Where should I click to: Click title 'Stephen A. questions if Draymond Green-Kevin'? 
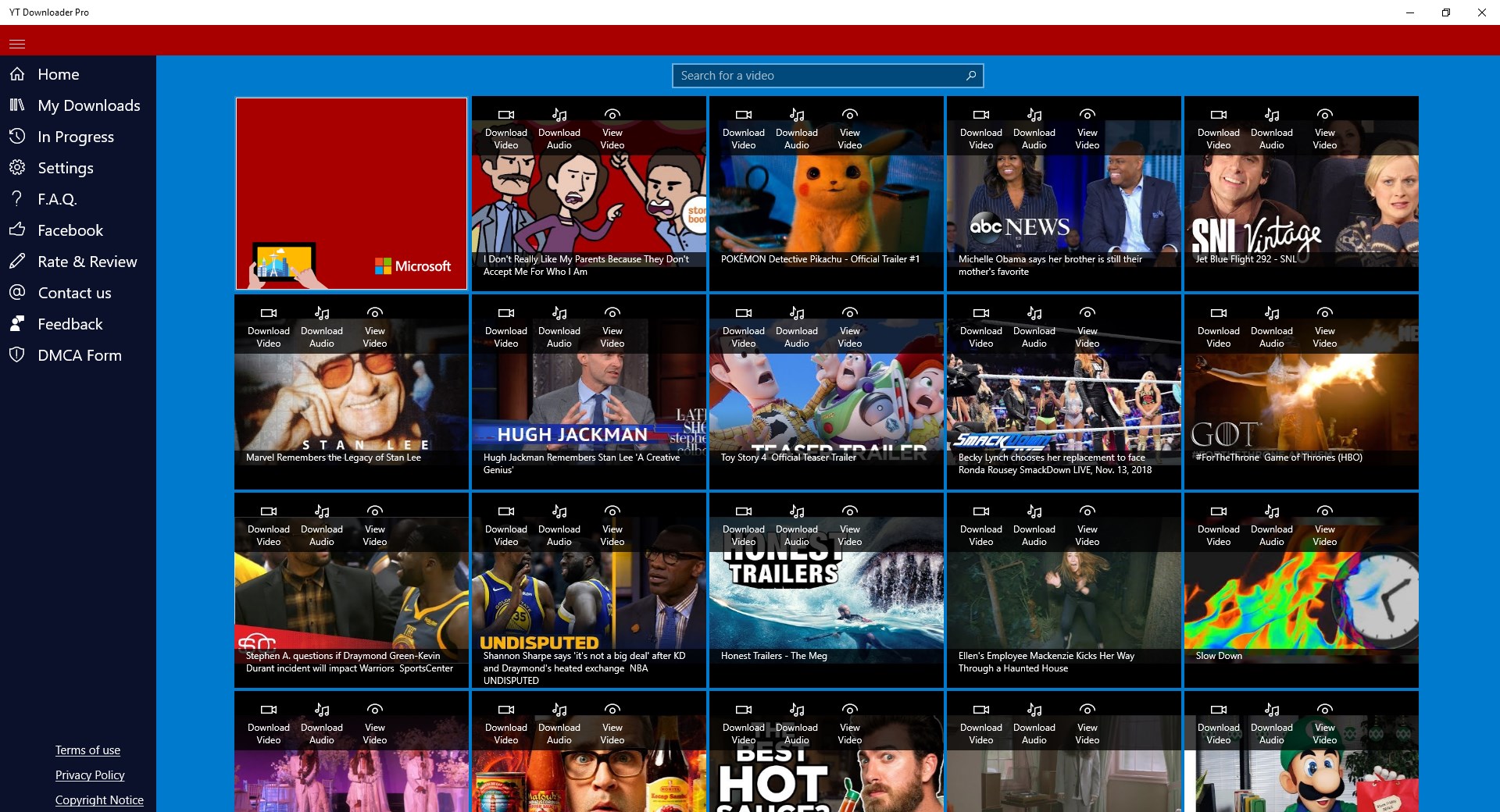pos(349,662)
